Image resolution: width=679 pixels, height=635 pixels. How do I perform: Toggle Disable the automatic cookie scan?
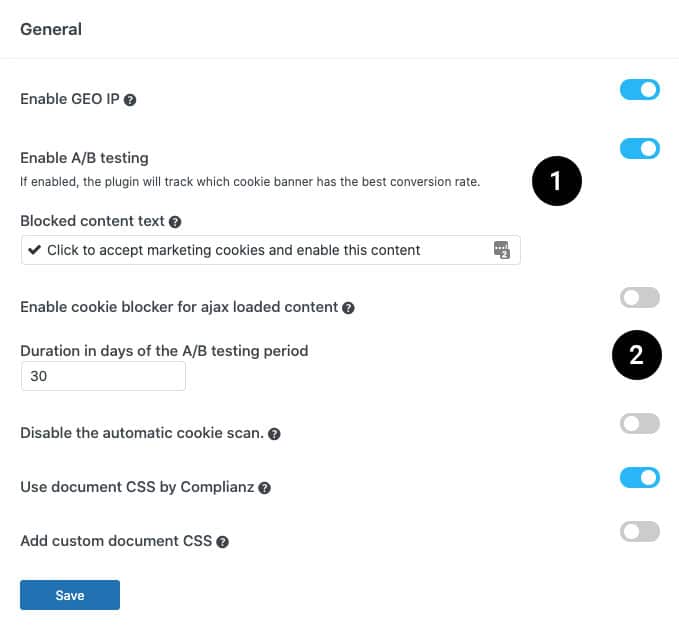640,423
